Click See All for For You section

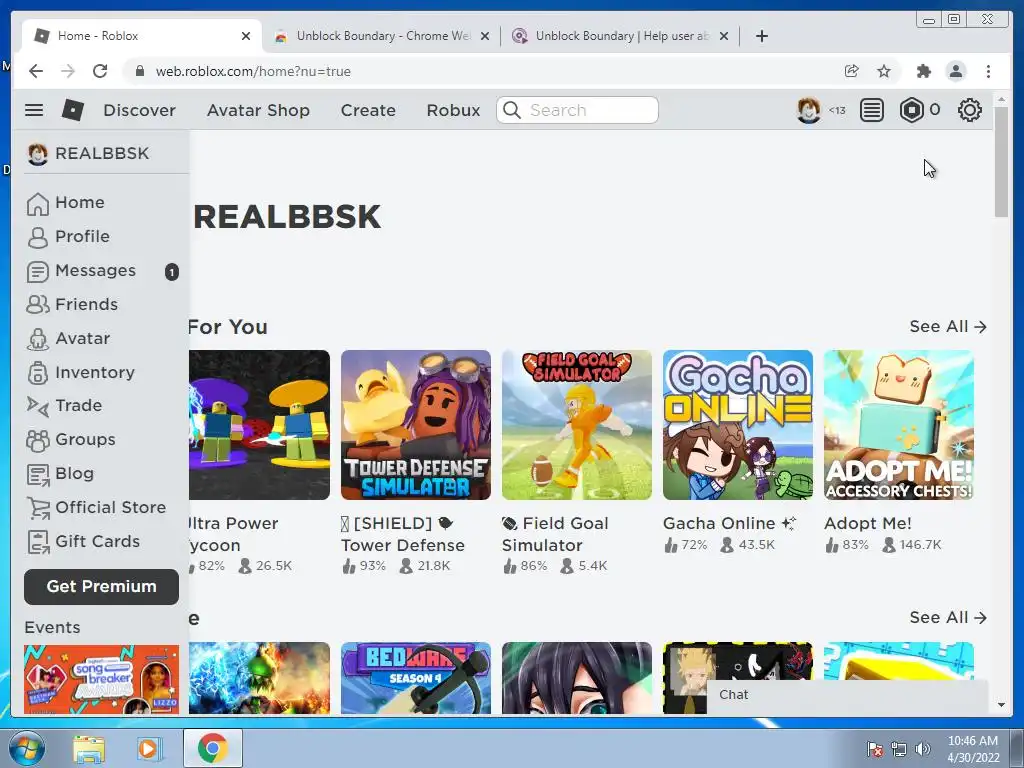[x=948, y=327]
